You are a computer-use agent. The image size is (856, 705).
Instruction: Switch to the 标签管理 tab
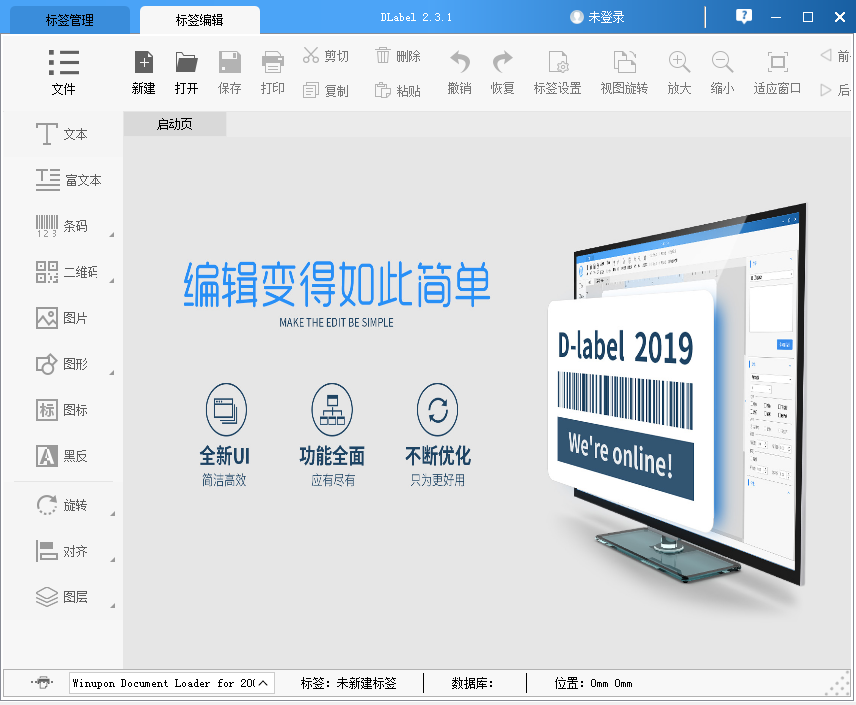(70, 20)
